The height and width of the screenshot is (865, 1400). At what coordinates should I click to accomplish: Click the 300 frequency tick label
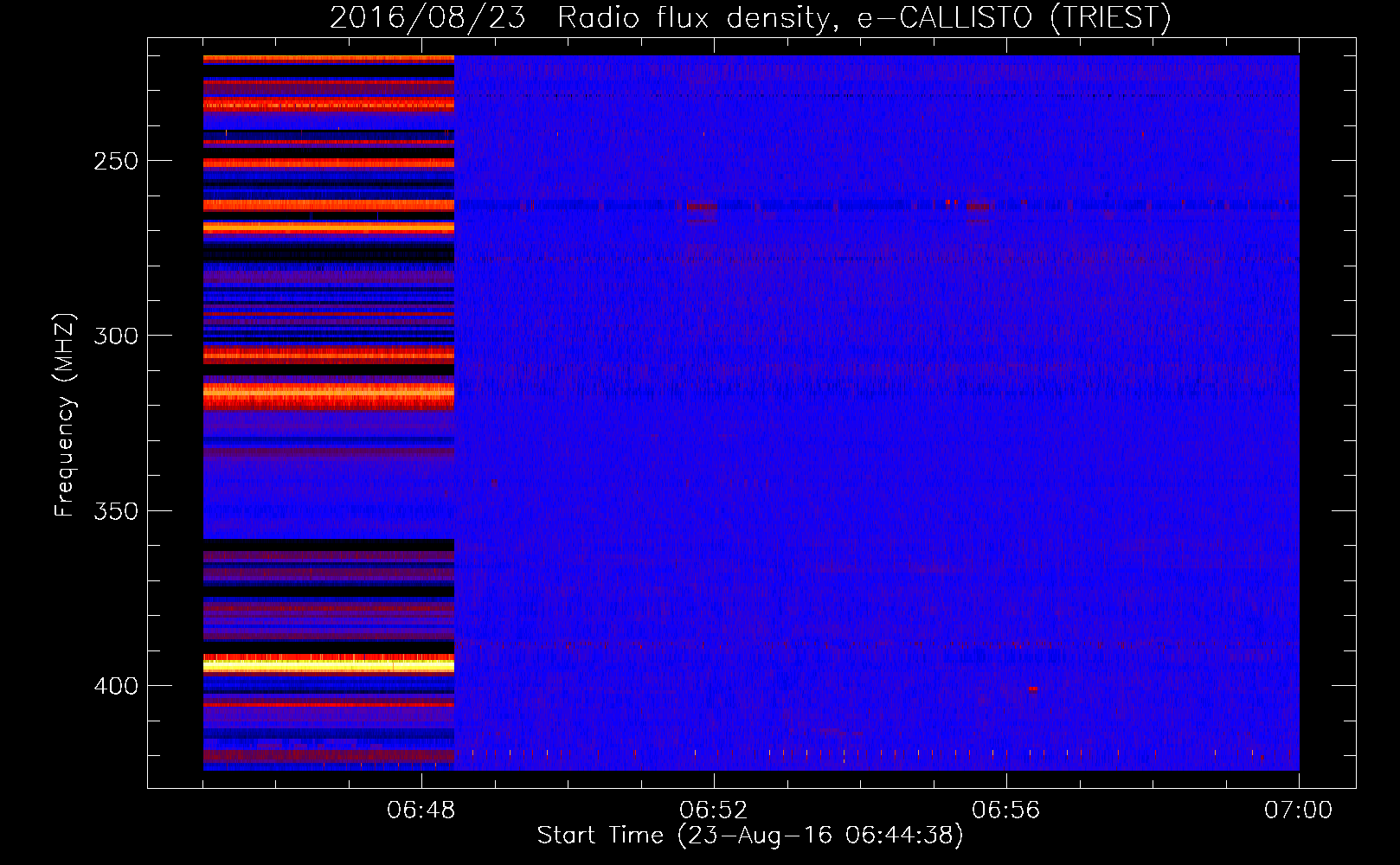click(x=116, y=336)
